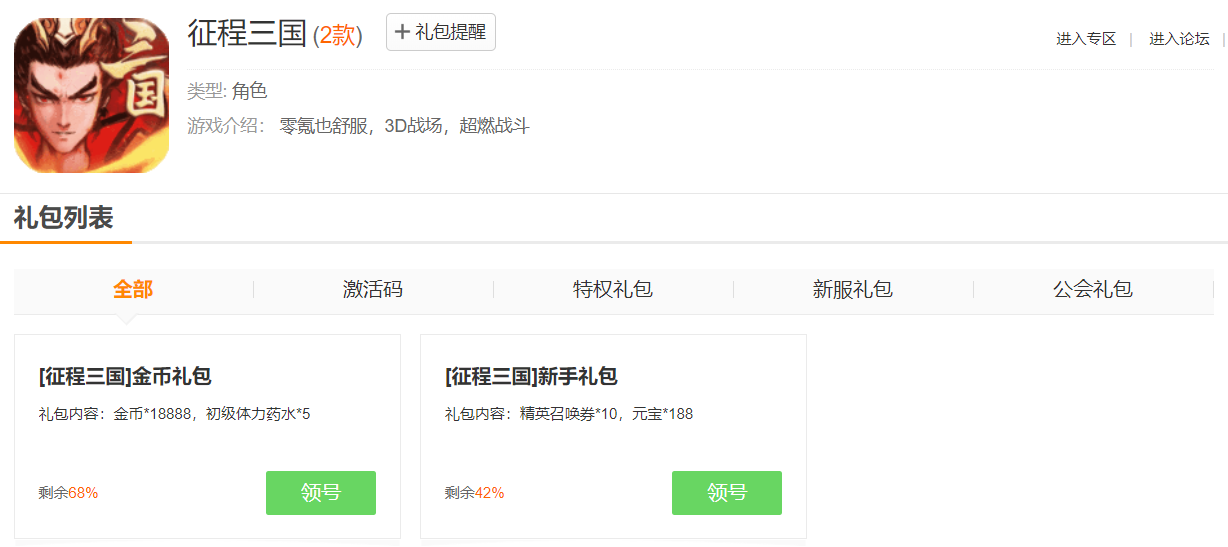Click the 礼包提醒 plus button
This screenshot has width=1228, height=547.
tap(440, 32)
